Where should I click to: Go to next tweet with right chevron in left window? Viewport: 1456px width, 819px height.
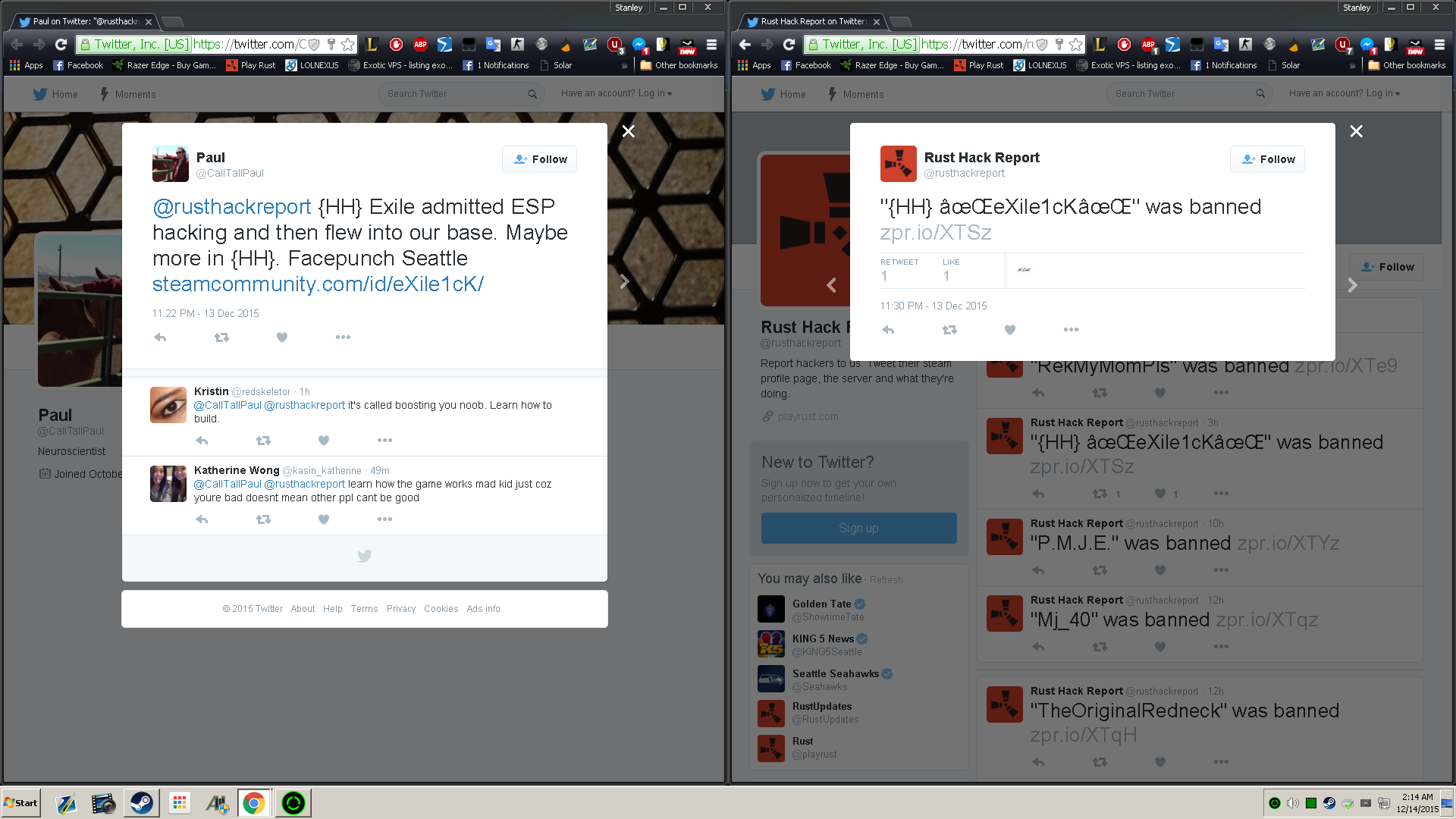click(x=624, y=282)
